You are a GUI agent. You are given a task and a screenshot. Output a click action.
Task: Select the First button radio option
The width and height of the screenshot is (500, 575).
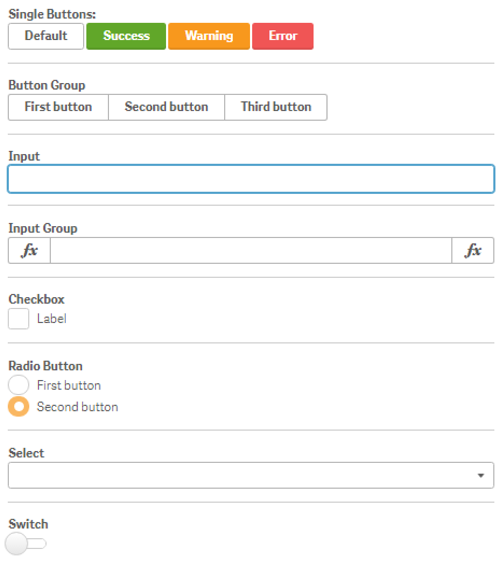pyautogui.click(x=19, y=385)
